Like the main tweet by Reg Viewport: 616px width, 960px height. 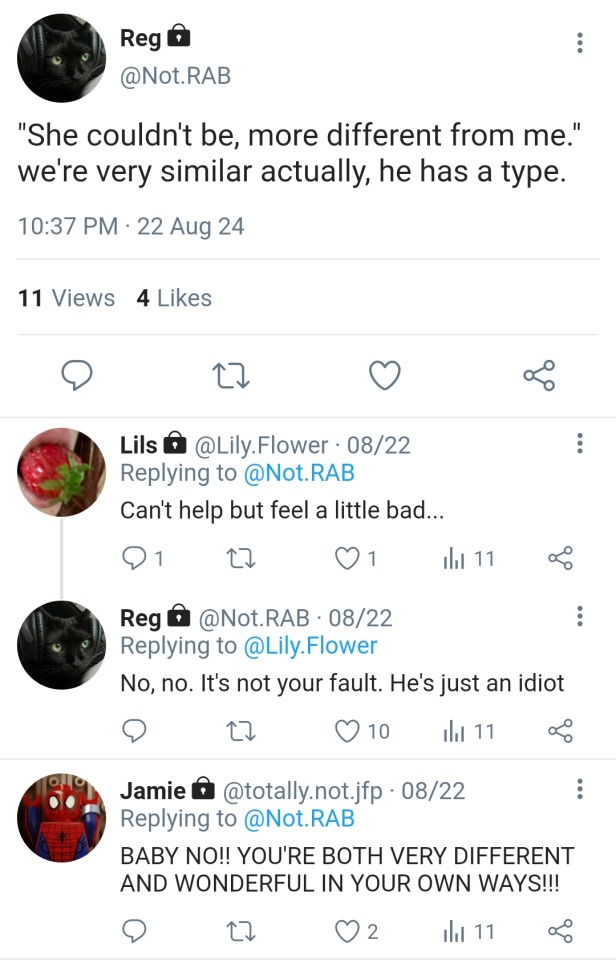[x=385, y=375]
